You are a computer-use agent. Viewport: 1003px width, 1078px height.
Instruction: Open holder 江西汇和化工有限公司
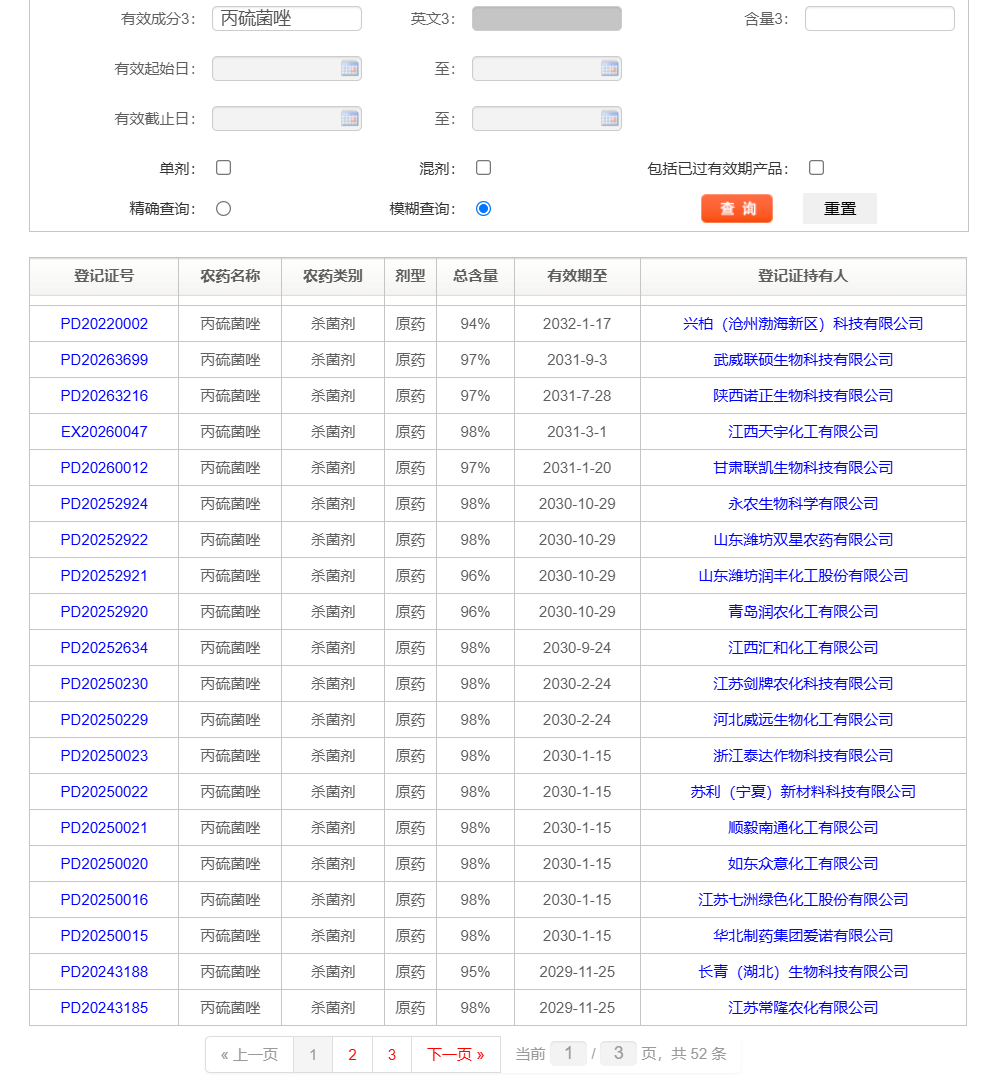pyautogui.click(x=803, y=648)
